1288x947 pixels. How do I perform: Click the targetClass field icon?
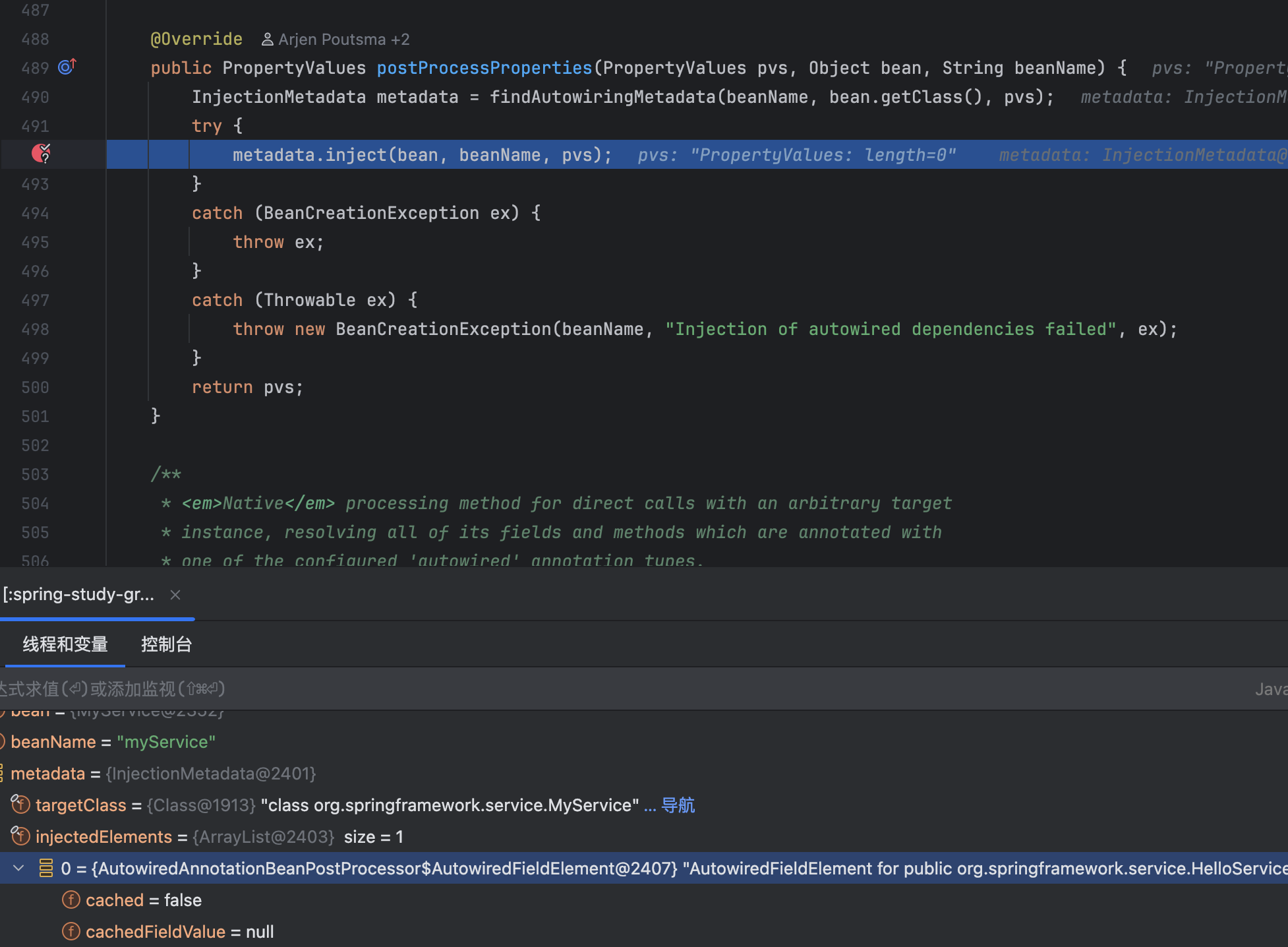pos(20,805)
